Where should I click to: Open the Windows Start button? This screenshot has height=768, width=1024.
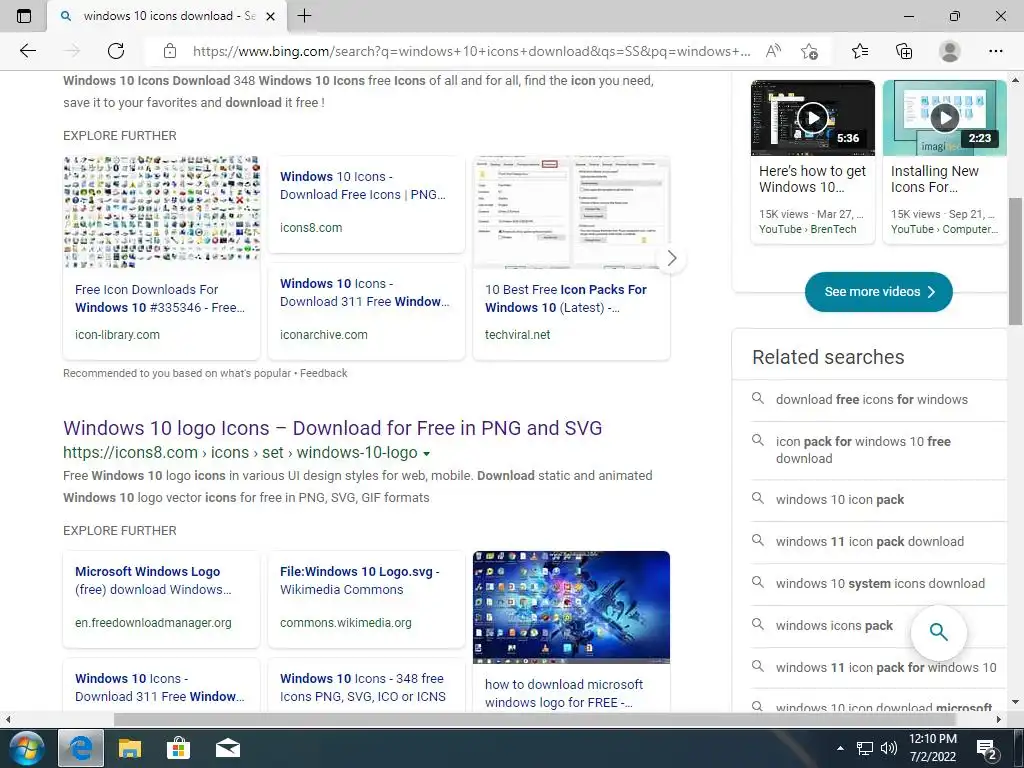point(26,748)
